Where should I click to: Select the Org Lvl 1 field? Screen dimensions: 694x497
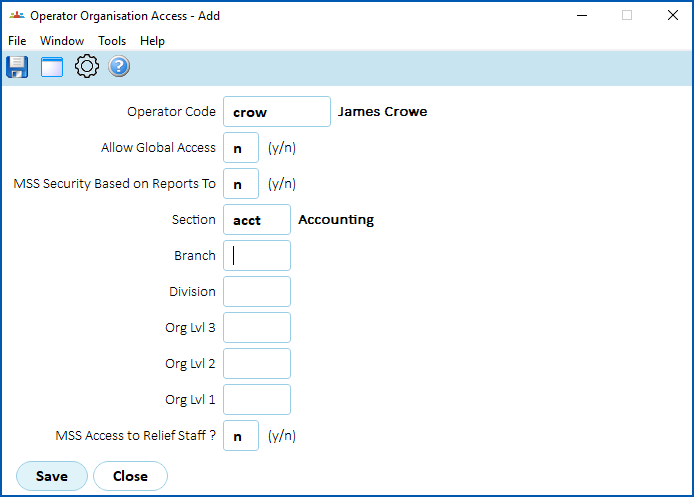pyautogui.click(x=257, y=400)
